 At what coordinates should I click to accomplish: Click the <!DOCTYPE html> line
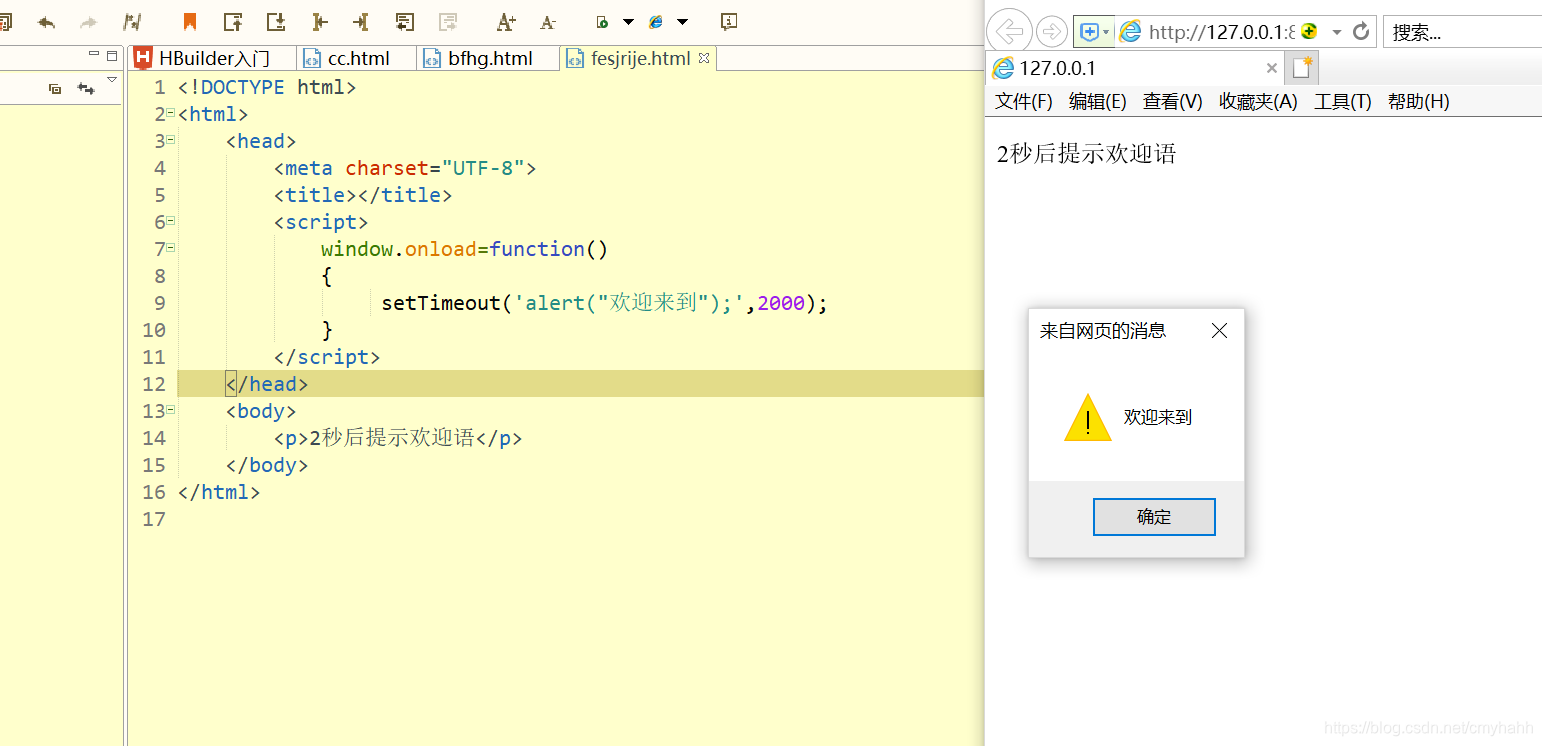pos(267,87)
